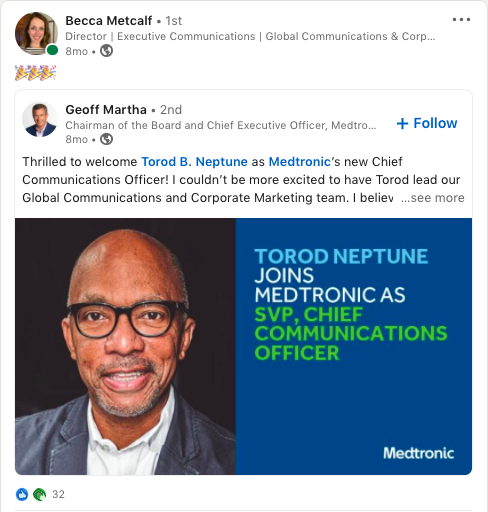
Task: Click Becca's Director Executive Communications headline
Action: [x=250, y=36]
